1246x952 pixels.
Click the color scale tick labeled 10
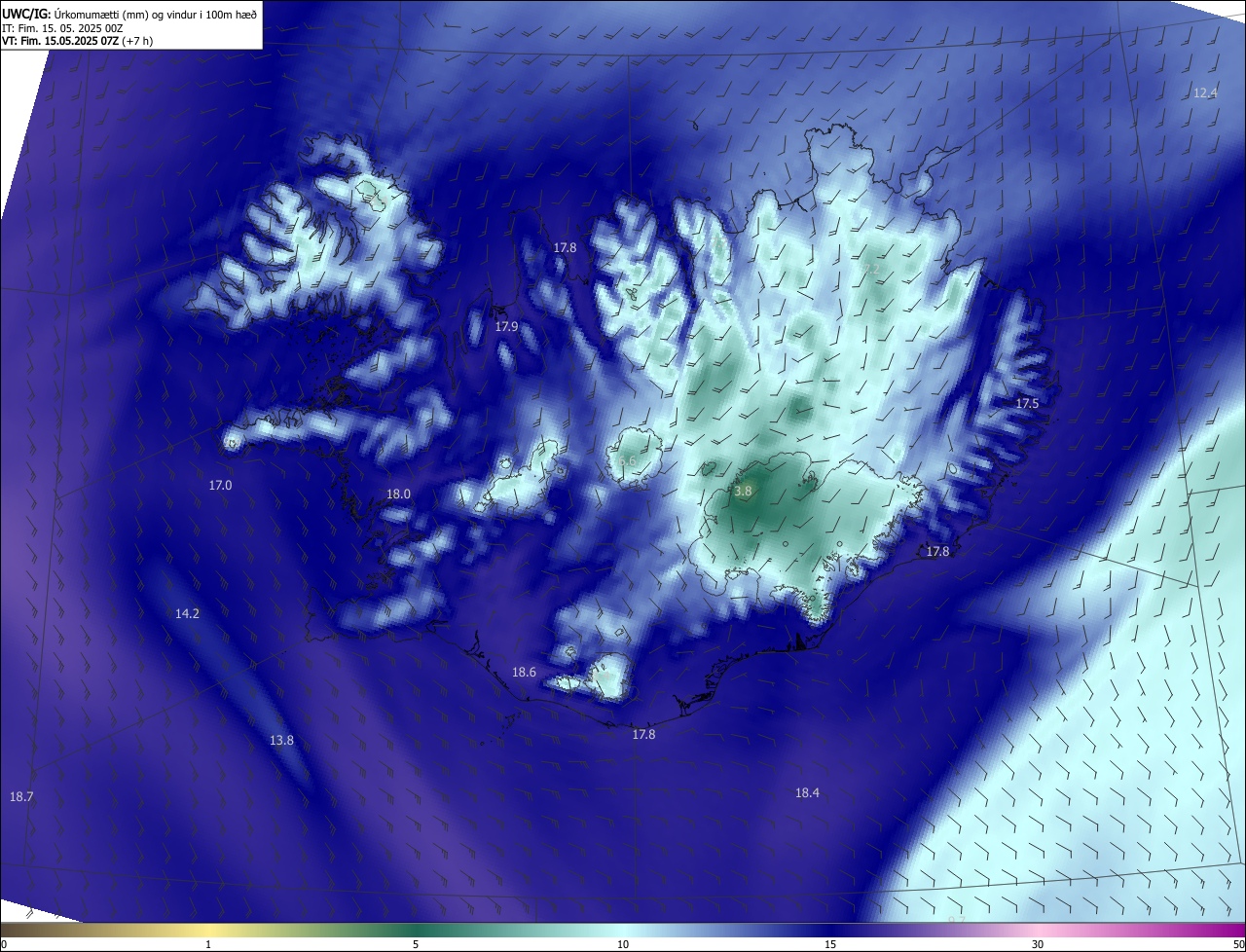tap(623, 944)
